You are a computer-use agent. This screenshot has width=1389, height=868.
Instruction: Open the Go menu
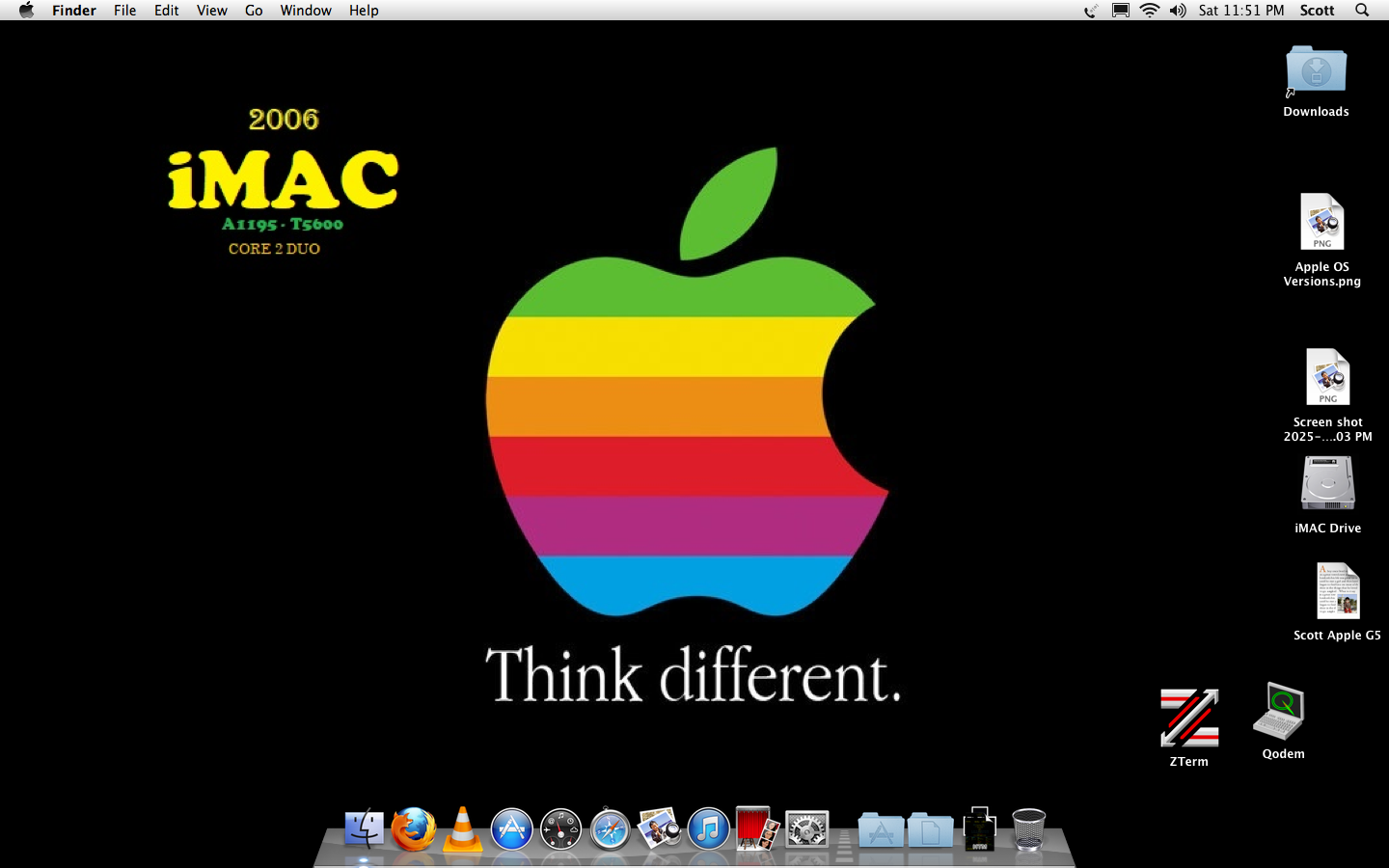click(x=254, y=11)
